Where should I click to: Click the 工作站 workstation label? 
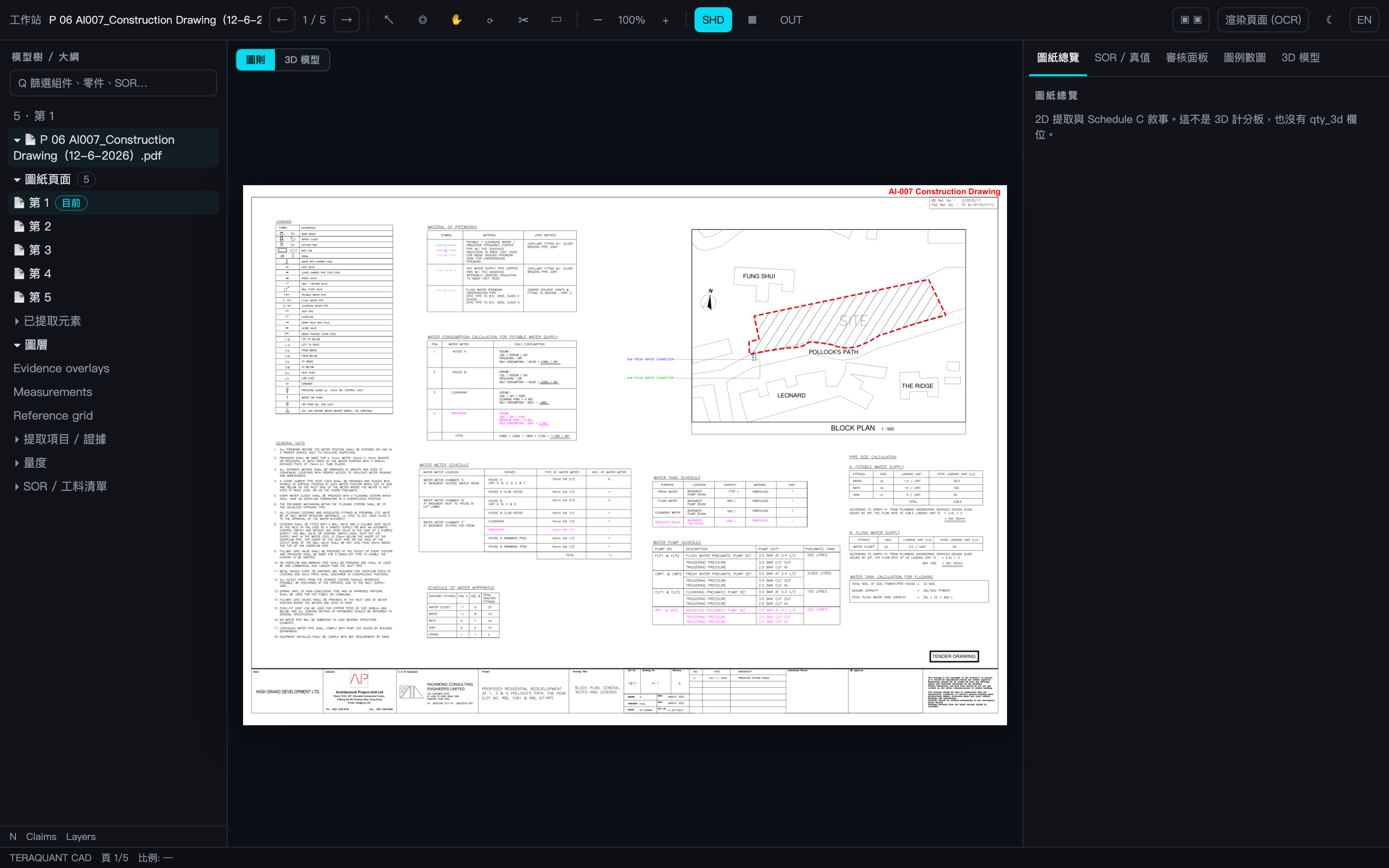click(x=25, y=20)
